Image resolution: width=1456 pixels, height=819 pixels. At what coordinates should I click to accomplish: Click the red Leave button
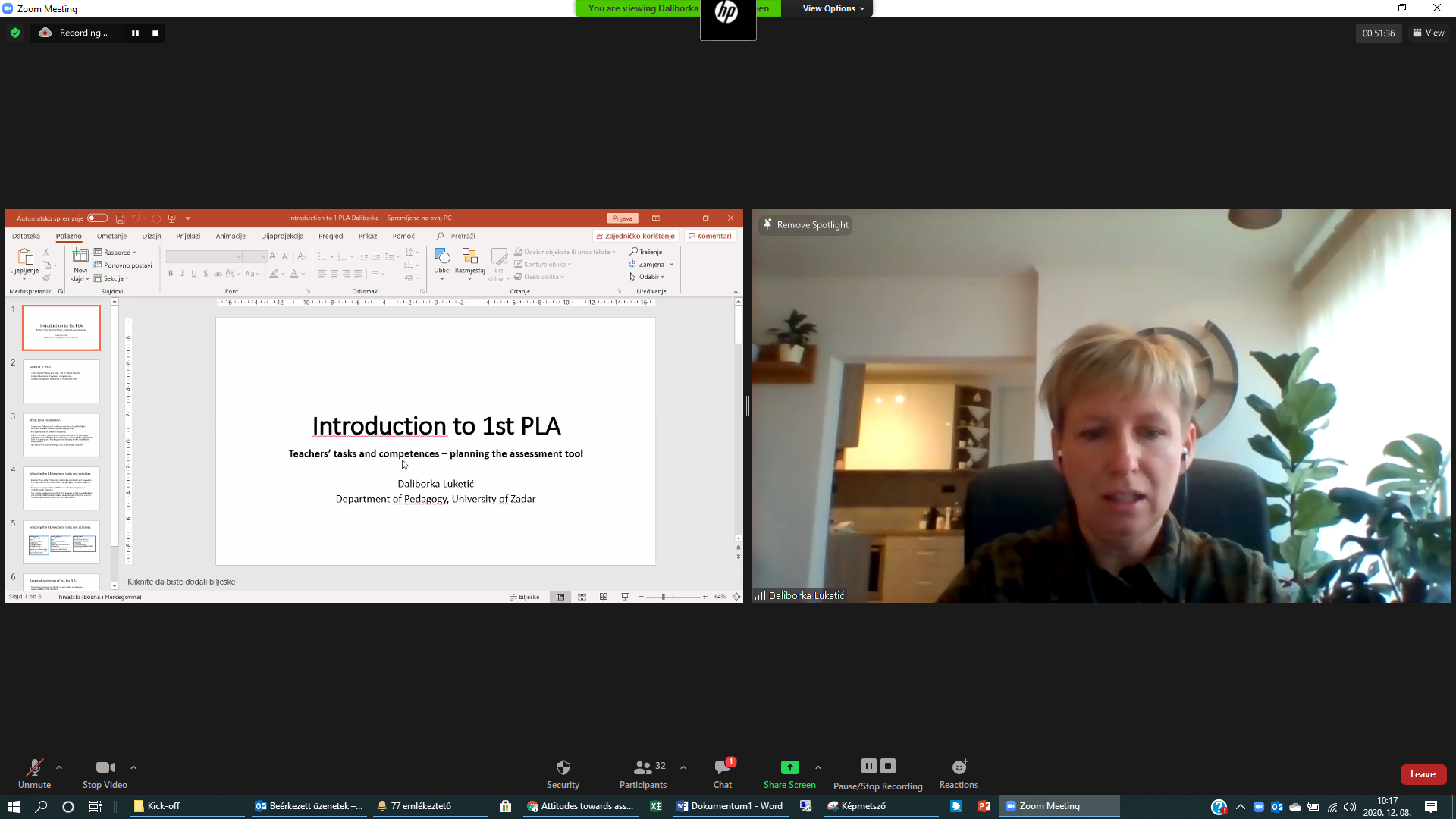coord(1423,774)
